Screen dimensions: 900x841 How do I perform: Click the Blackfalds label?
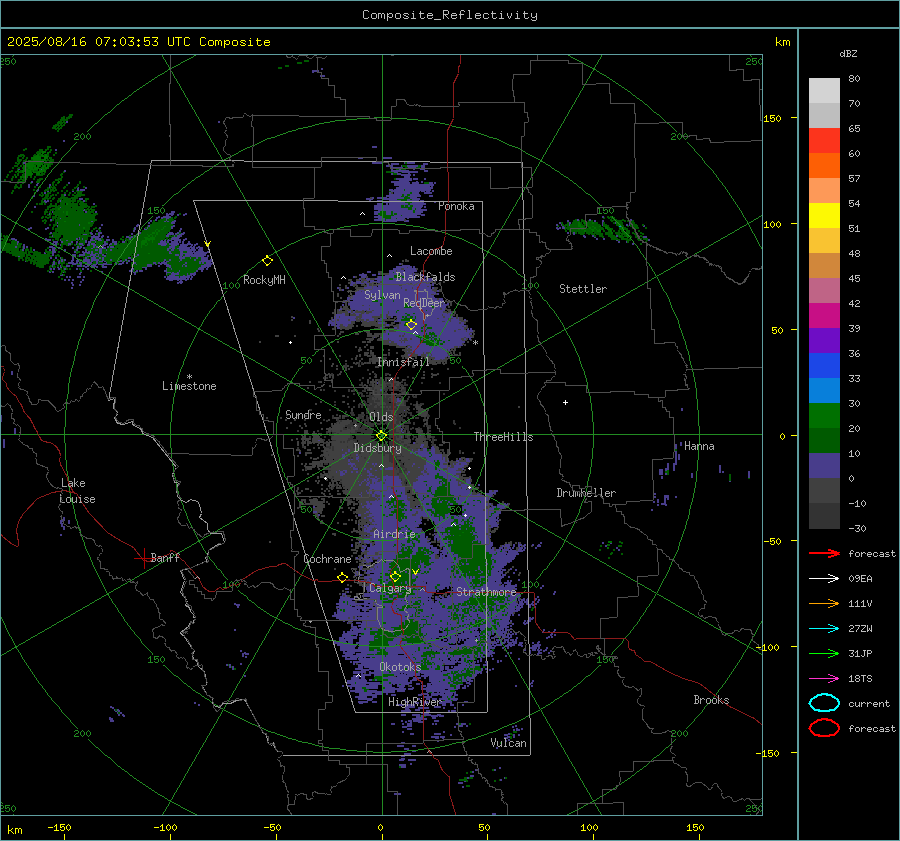425,277
